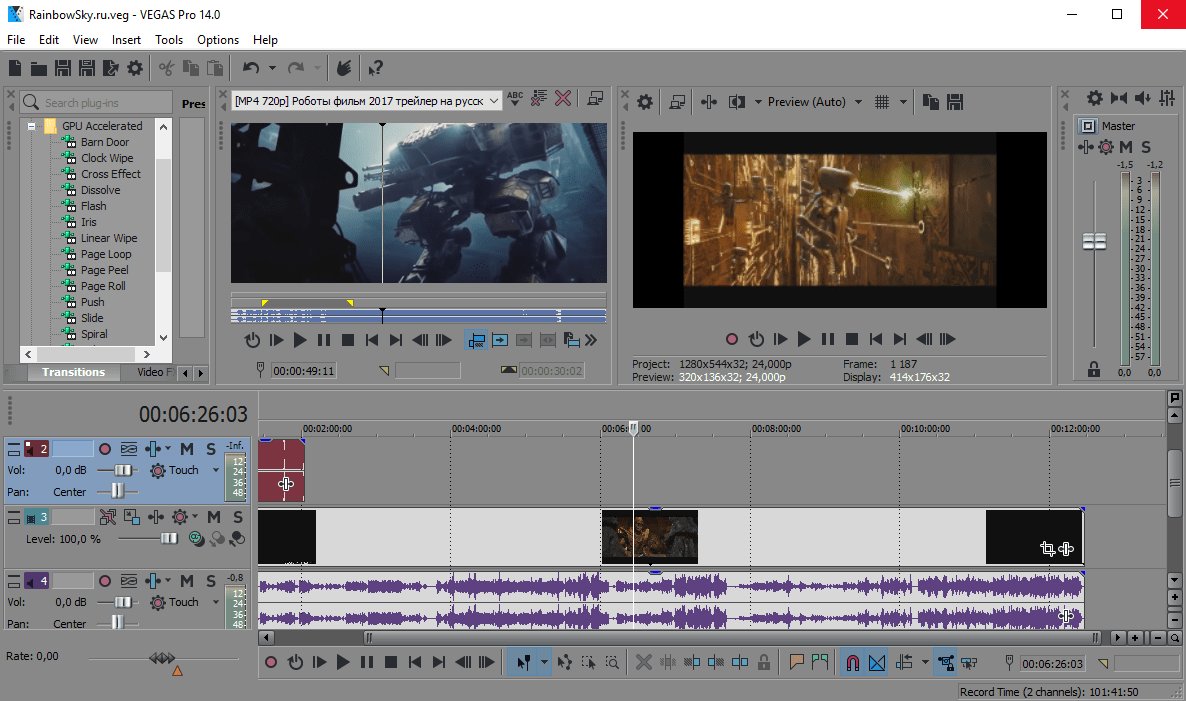This screenshot has height=701, width=1186.
Task: Arm audio track 4 for recording
Action: tap(104, 581)
